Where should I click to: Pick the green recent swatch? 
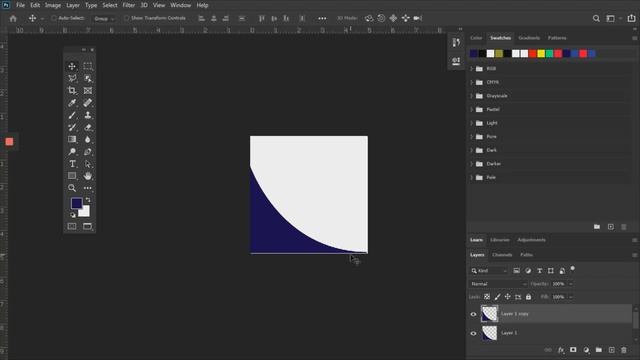pos(549,53)
